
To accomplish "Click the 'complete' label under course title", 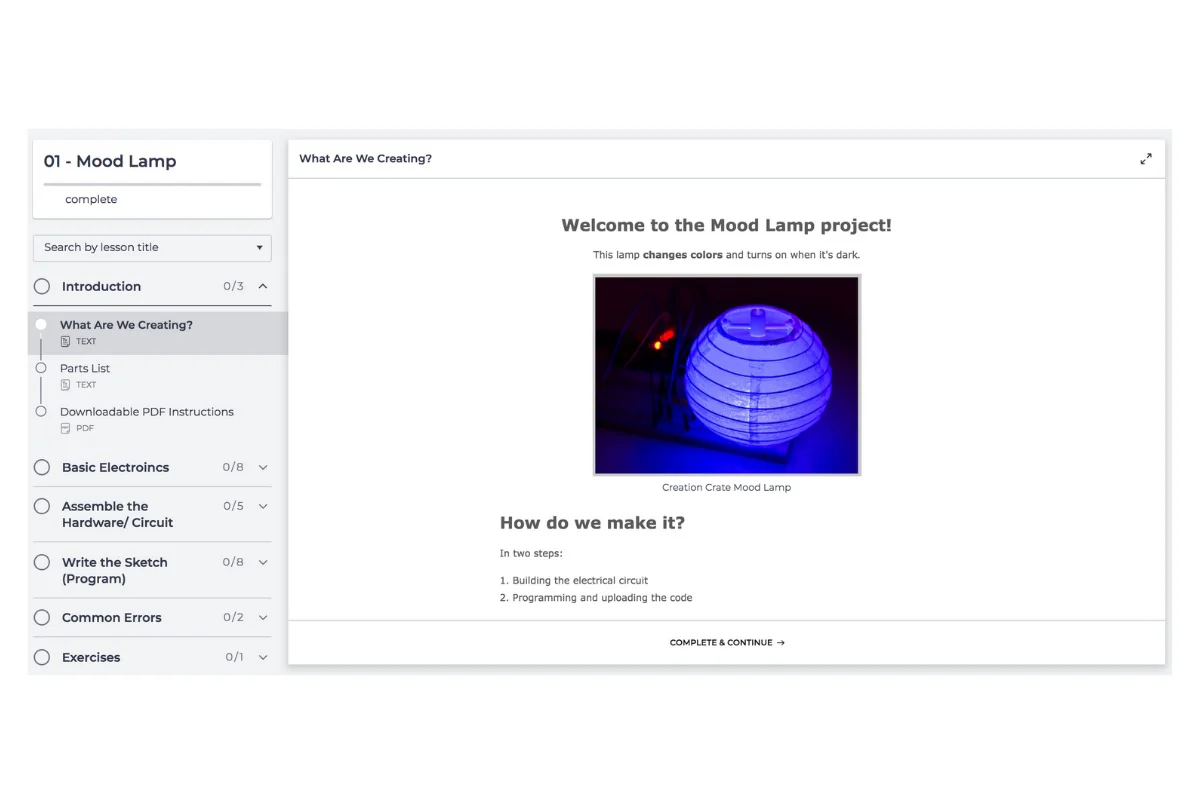I will pos(91,199).
